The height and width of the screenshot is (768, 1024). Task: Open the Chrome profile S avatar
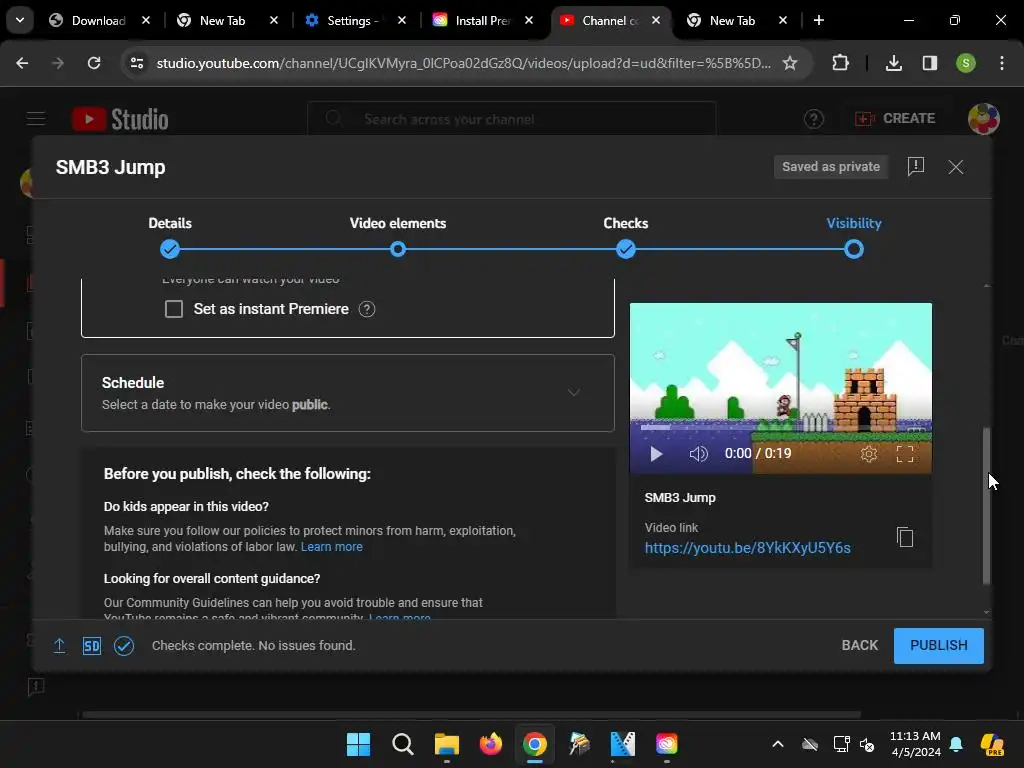(x=966, y=63)
